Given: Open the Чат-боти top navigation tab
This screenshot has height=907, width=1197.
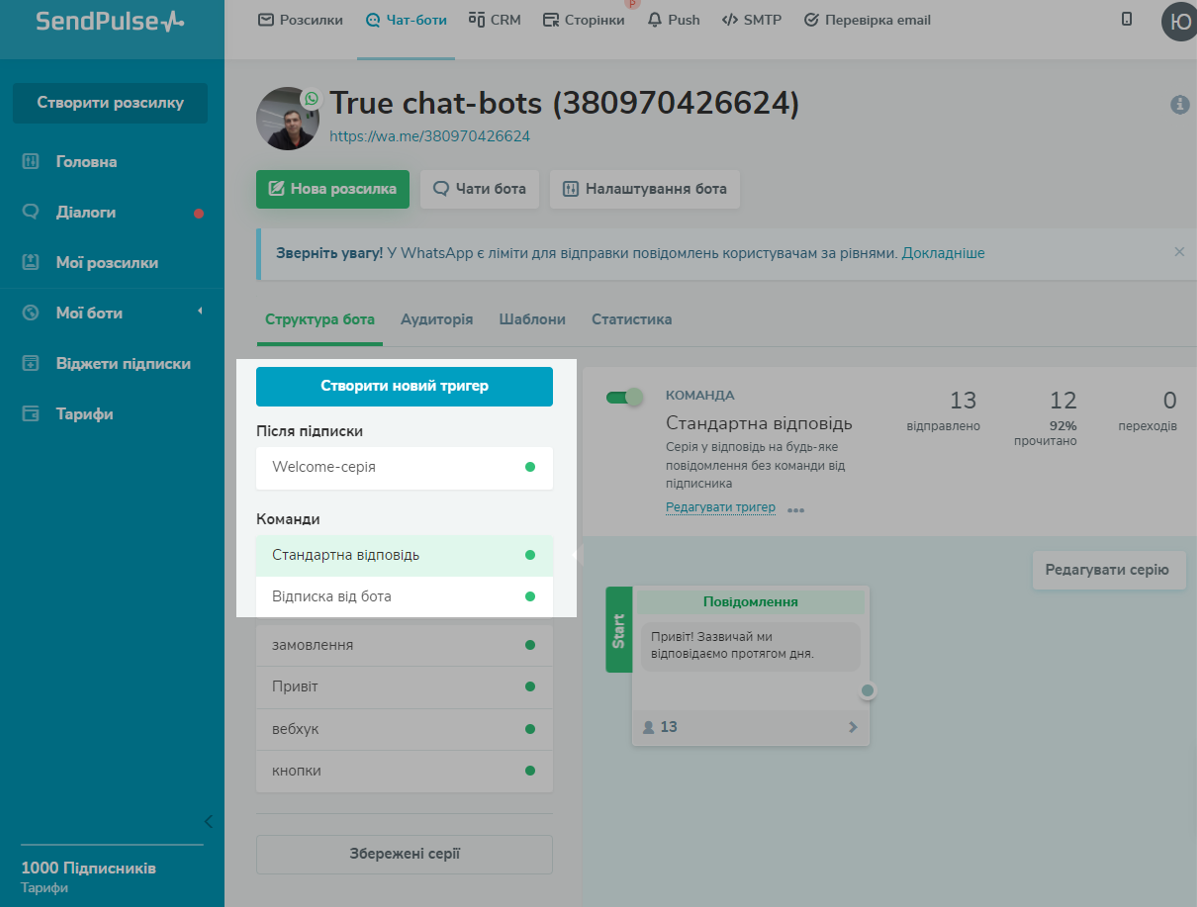Looking at the screenshot, I should click(x=406, y=20).
